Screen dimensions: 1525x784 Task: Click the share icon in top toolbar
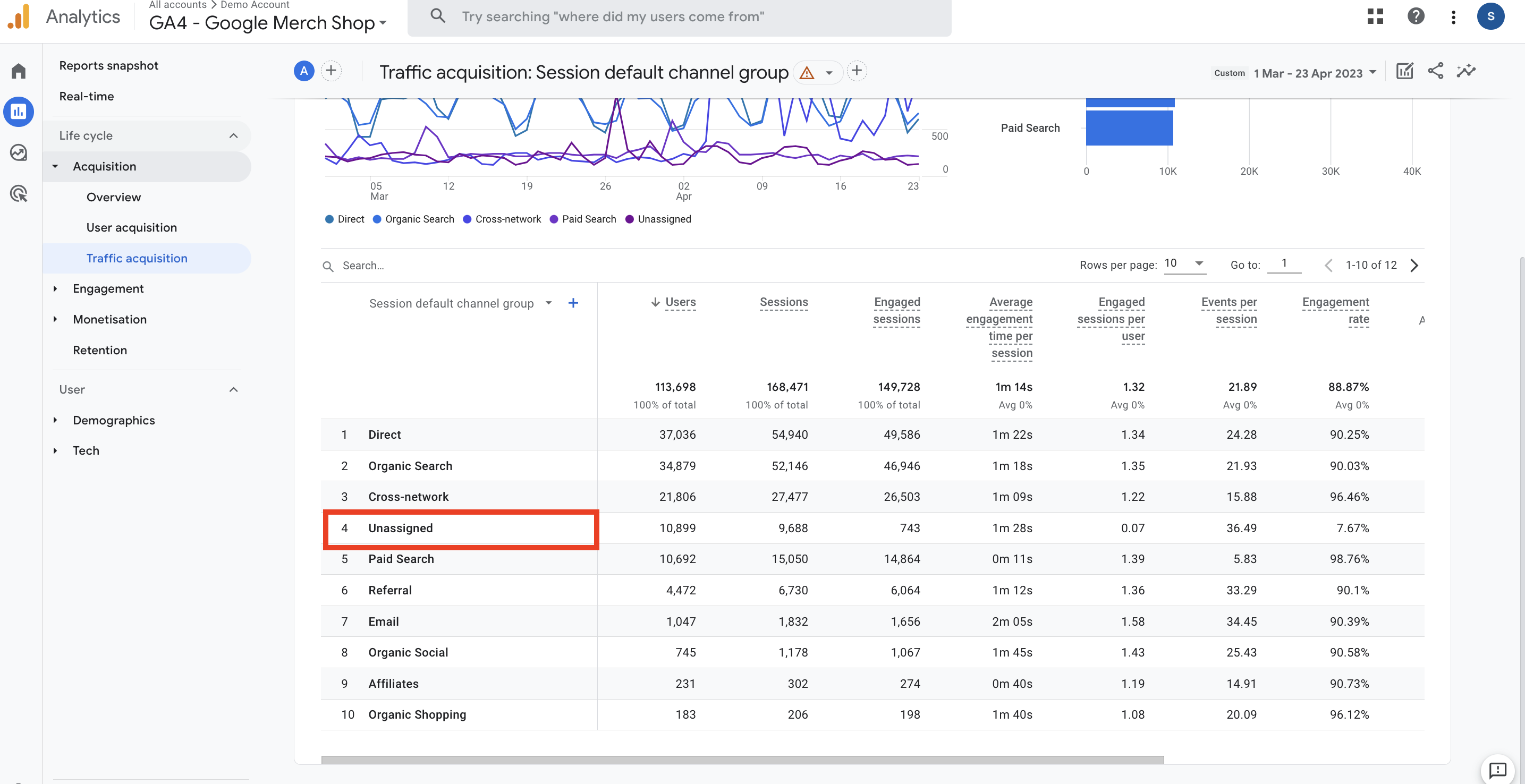click(1435, 71)
